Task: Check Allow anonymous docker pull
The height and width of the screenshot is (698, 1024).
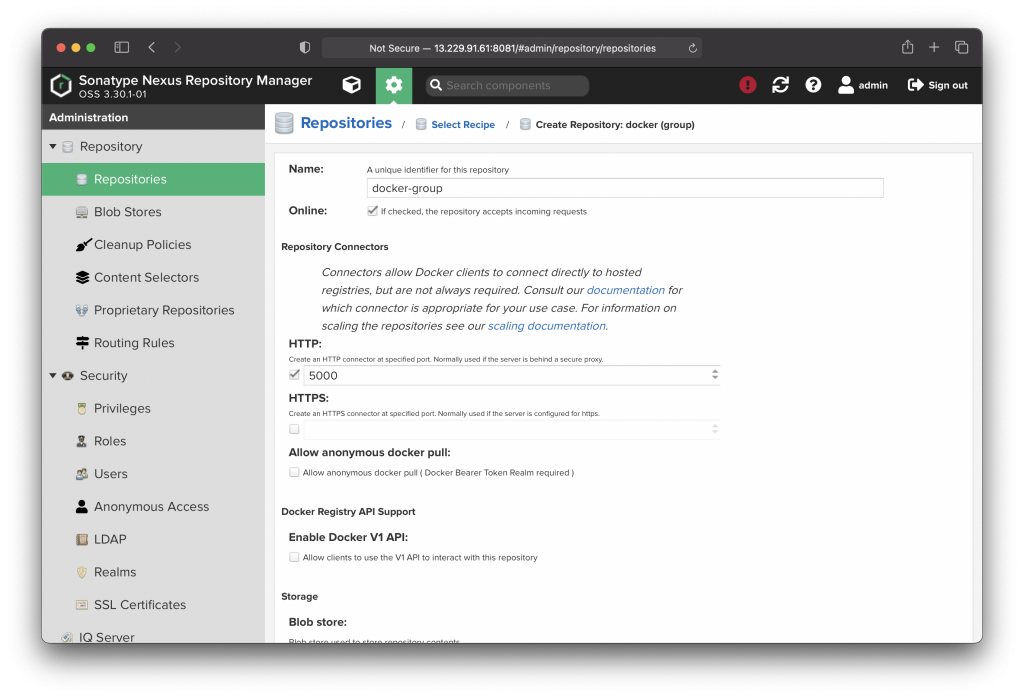Action: coord(294,472)
